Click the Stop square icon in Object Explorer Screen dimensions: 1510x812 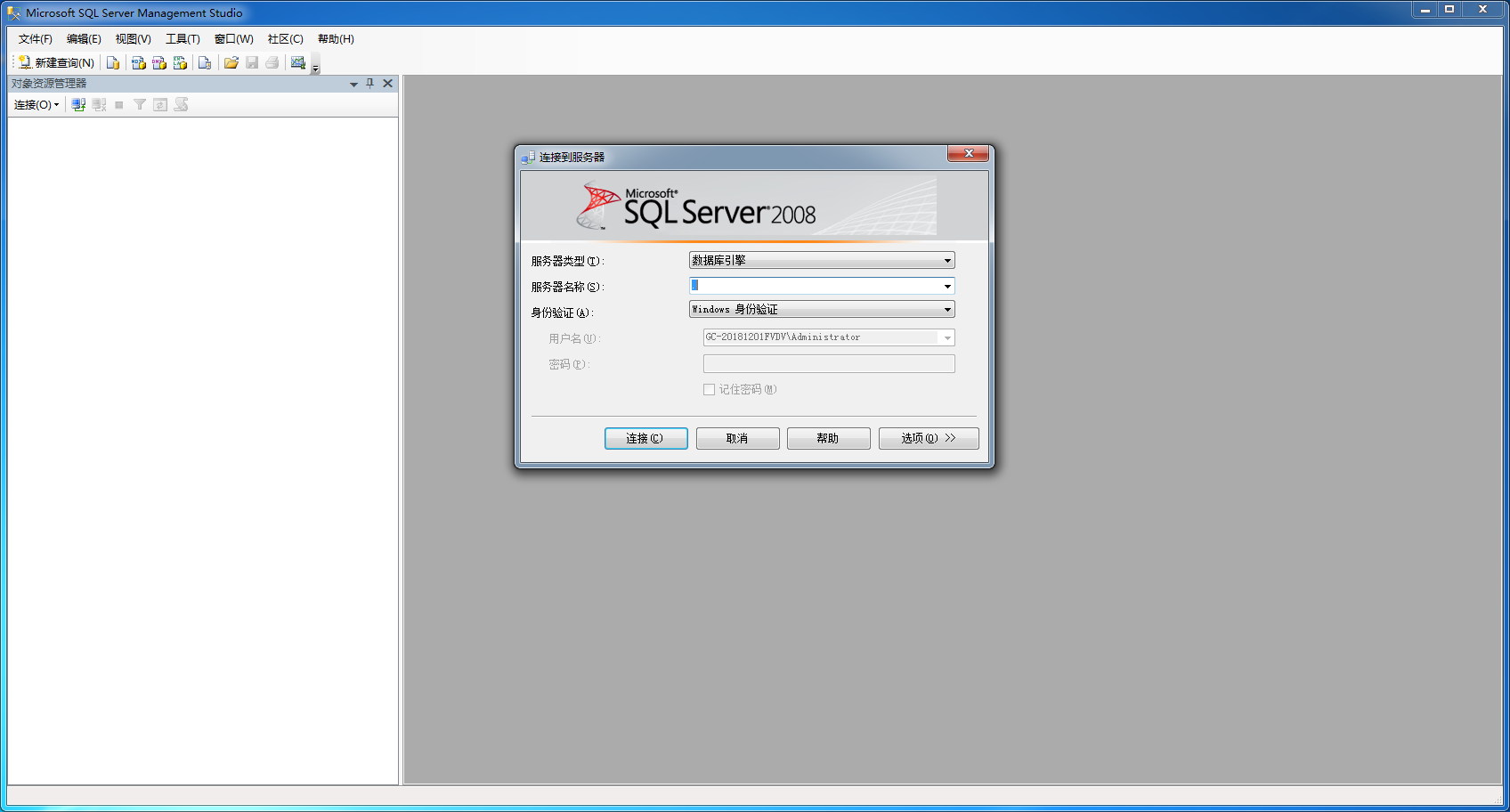pos(119,104)
